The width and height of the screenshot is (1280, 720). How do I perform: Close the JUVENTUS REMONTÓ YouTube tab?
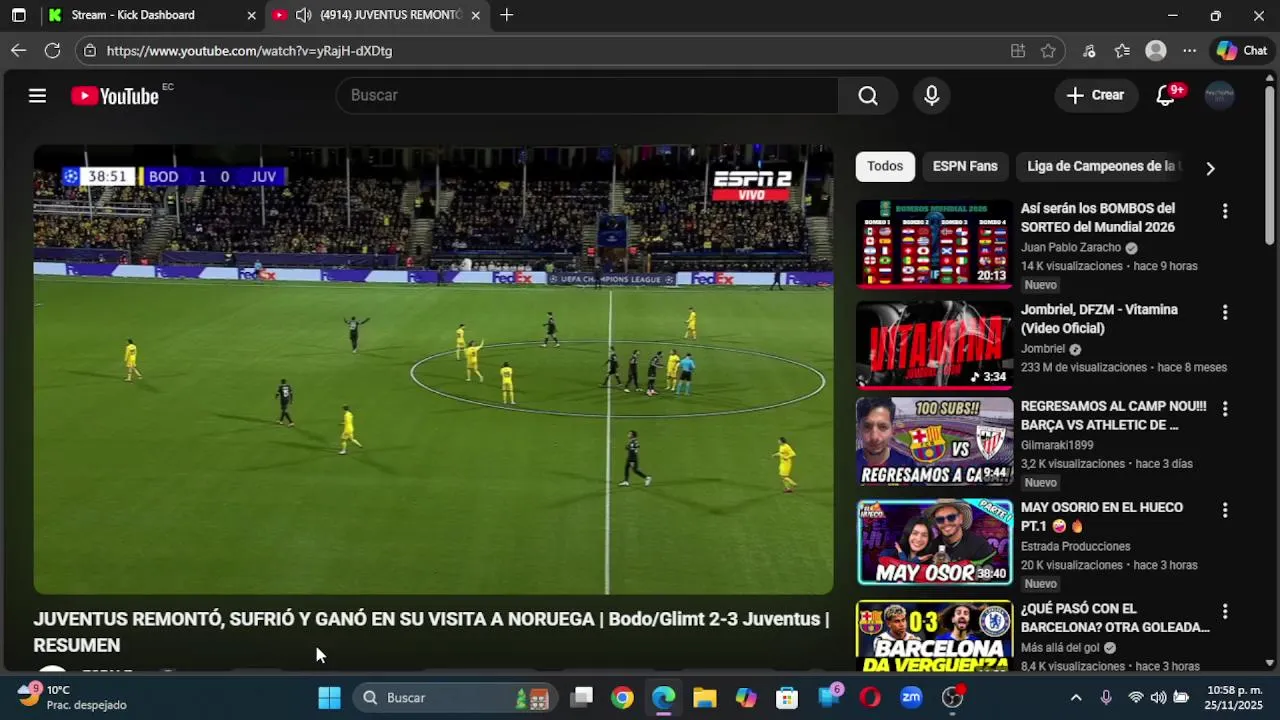475,15
